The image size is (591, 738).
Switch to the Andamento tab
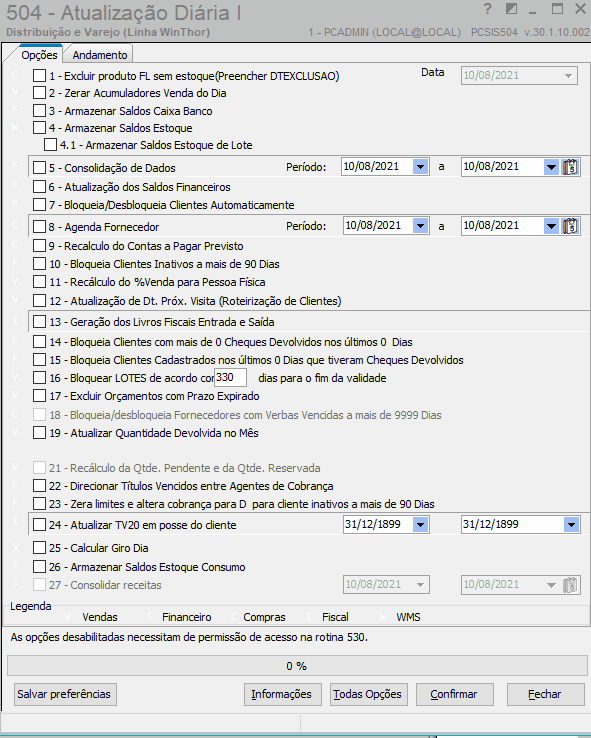click(x=100, y=55)
